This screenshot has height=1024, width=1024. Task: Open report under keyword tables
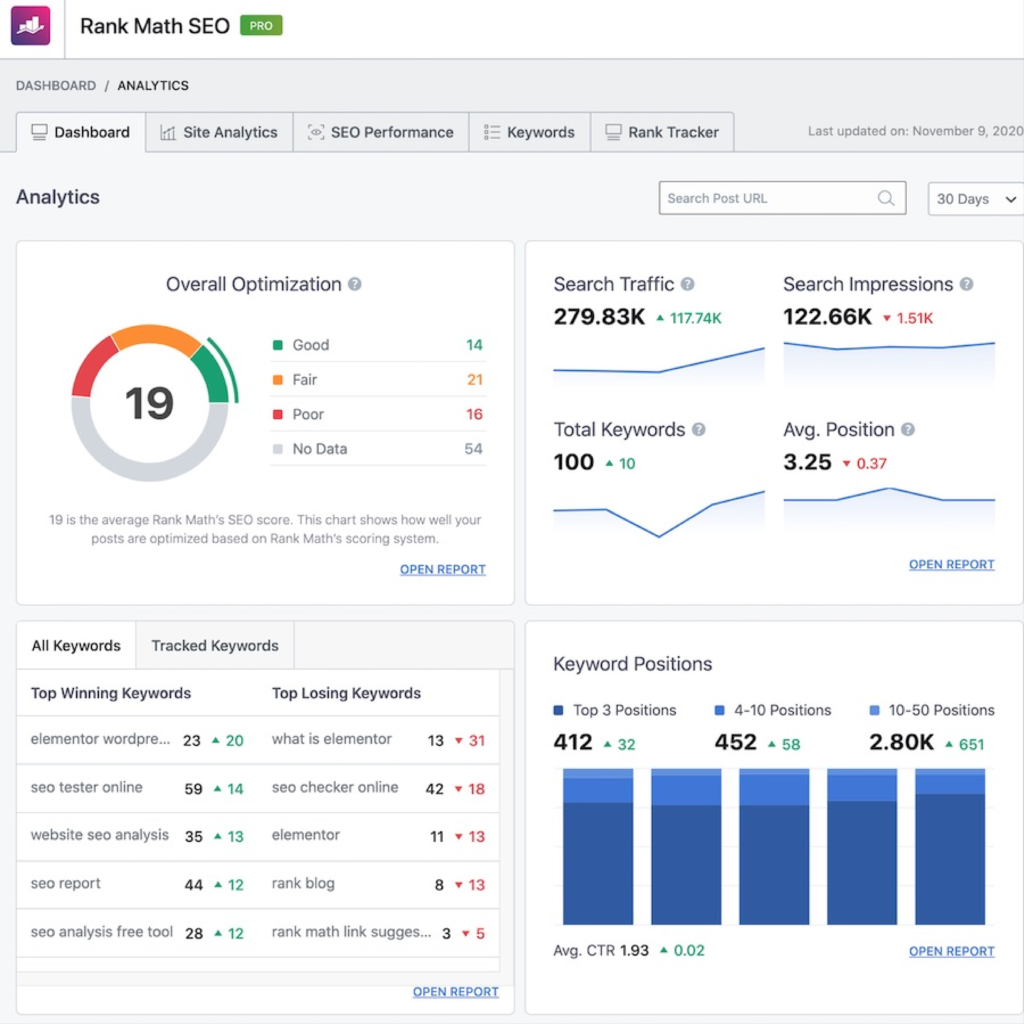[456, 991]
